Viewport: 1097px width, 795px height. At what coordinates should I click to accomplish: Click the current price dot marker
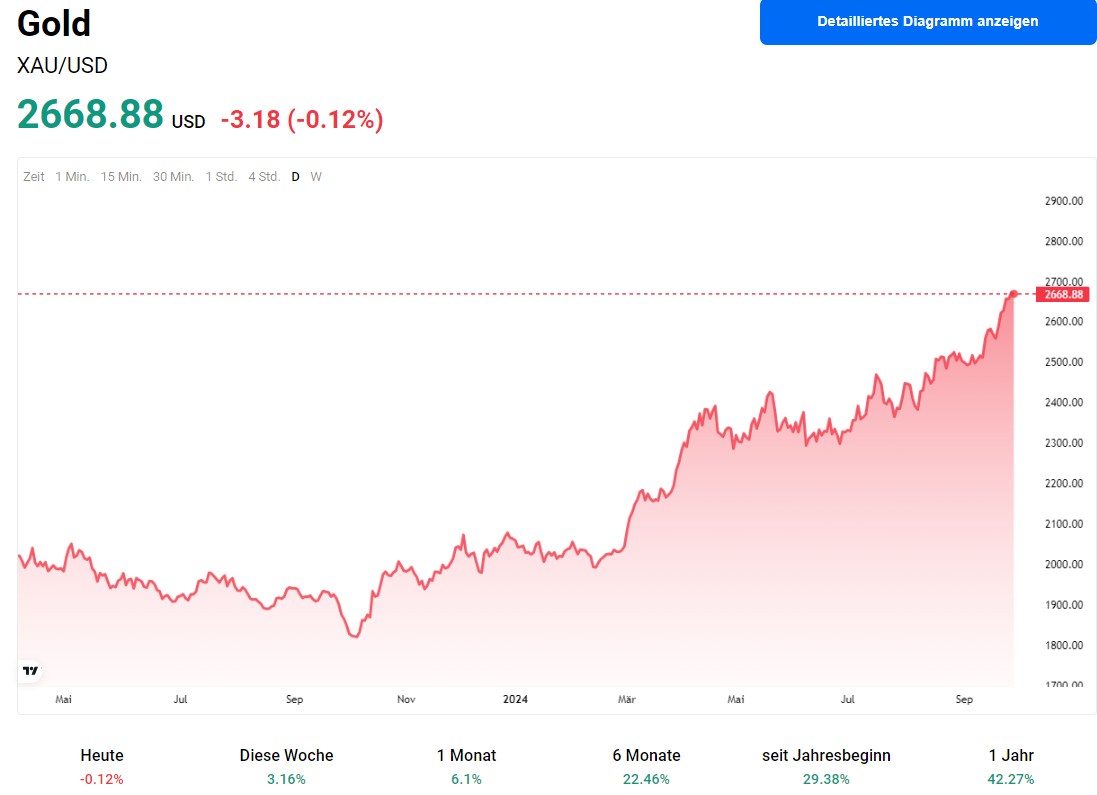(1014, 294)
